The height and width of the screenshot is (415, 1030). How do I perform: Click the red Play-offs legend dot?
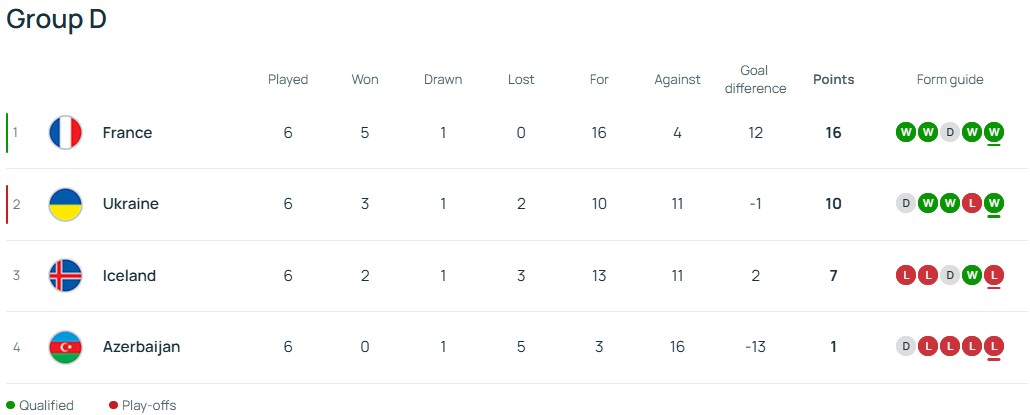click(x=114, y=406)
